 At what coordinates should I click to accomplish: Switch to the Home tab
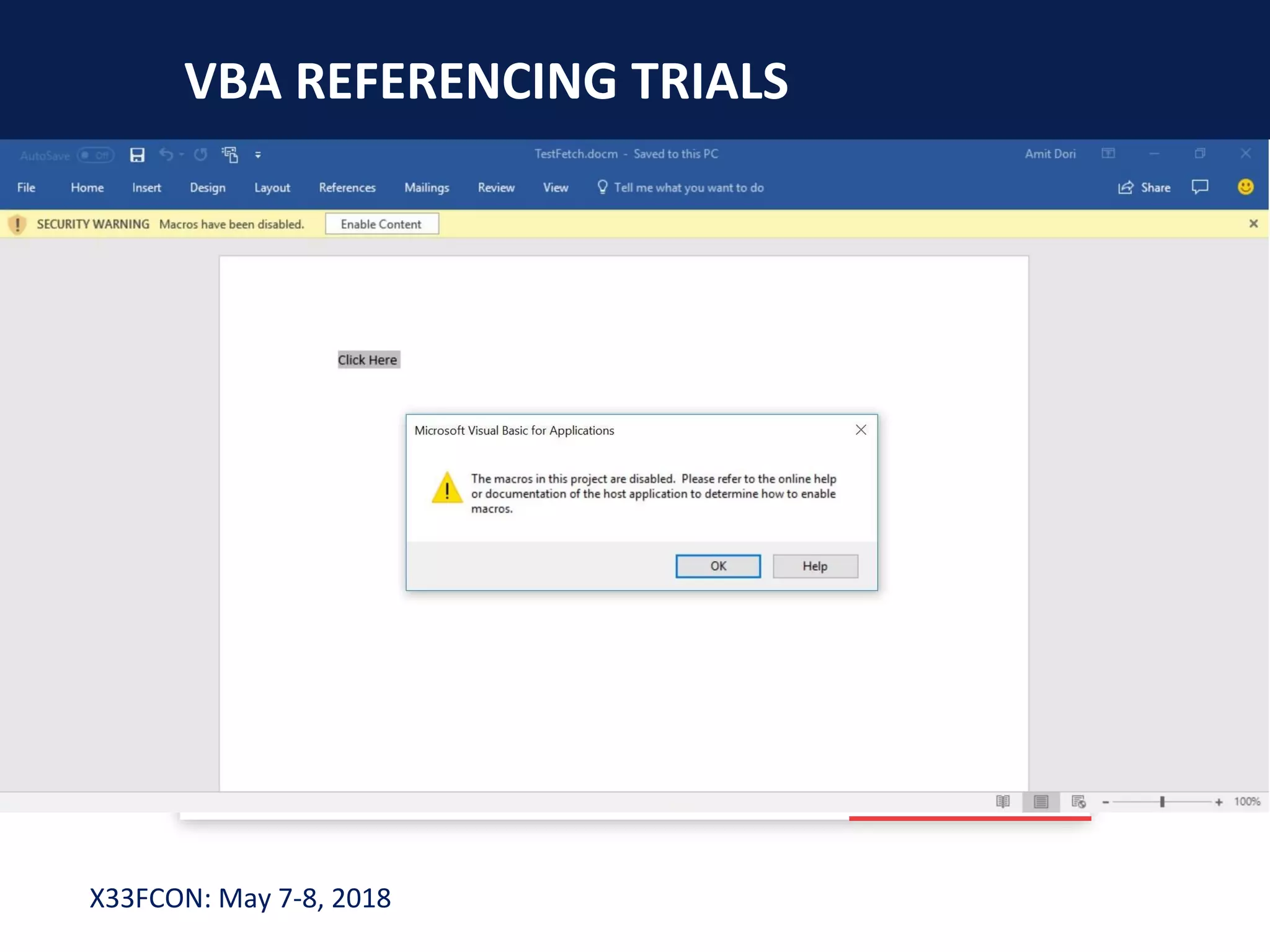tap(87, 188)
